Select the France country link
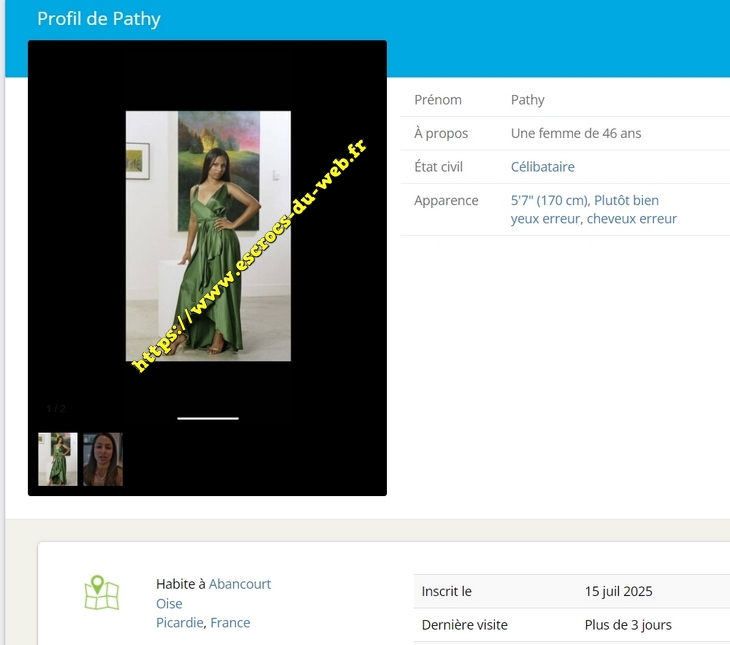This screenshot has height=645, width=730. pyautogui.click(x=230, y=623)
